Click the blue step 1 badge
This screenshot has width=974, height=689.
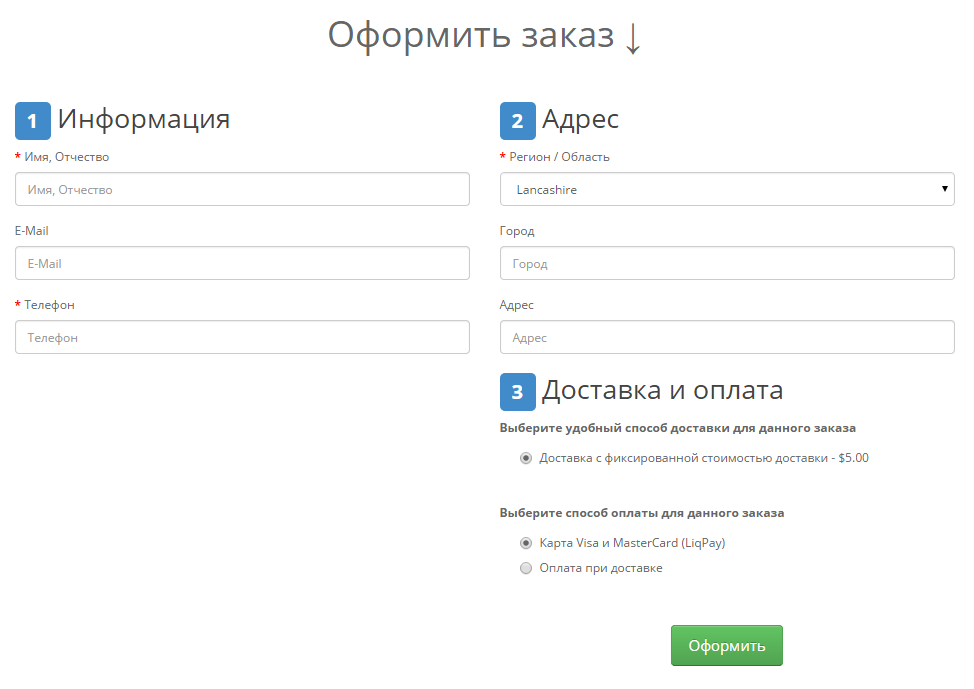pos(32,120)
